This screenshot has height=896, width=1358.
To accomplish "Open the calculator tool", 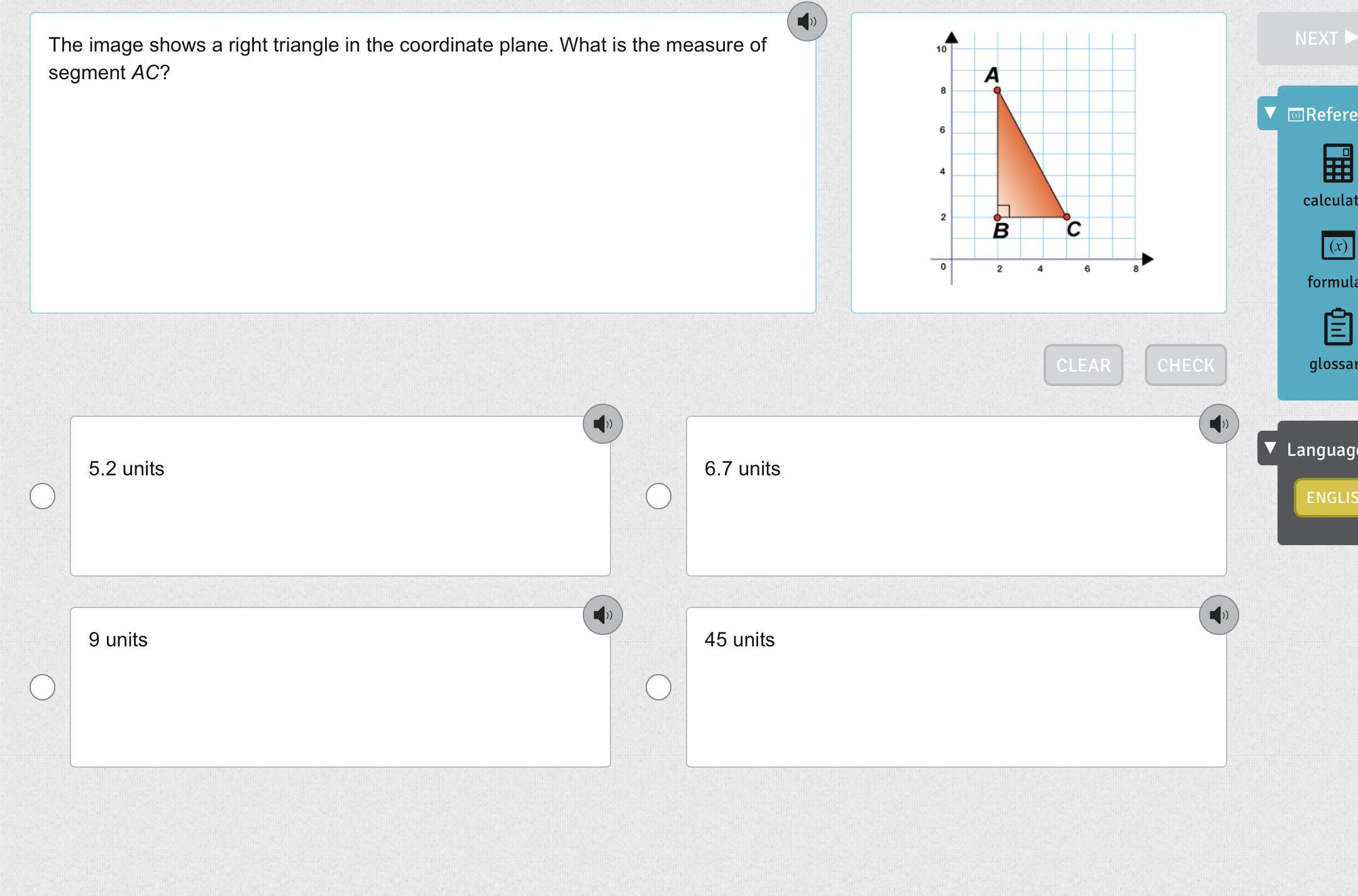I will pos(1337,163).
